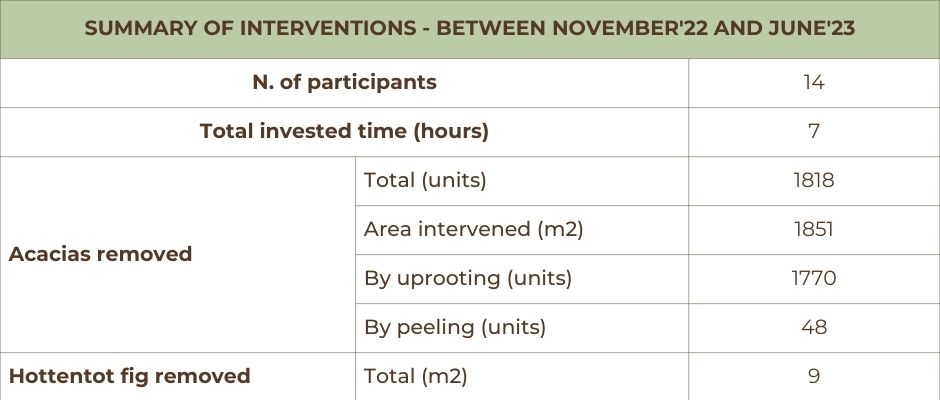
Task: Select the 'N. of participants' row label
Action: (x=344, y=82)
